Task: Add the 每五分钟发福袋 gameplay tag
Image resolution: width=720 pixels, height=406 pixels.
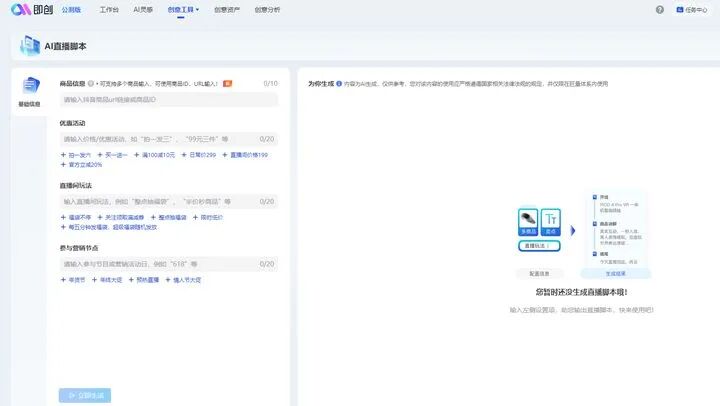Action: pos(109,227)
